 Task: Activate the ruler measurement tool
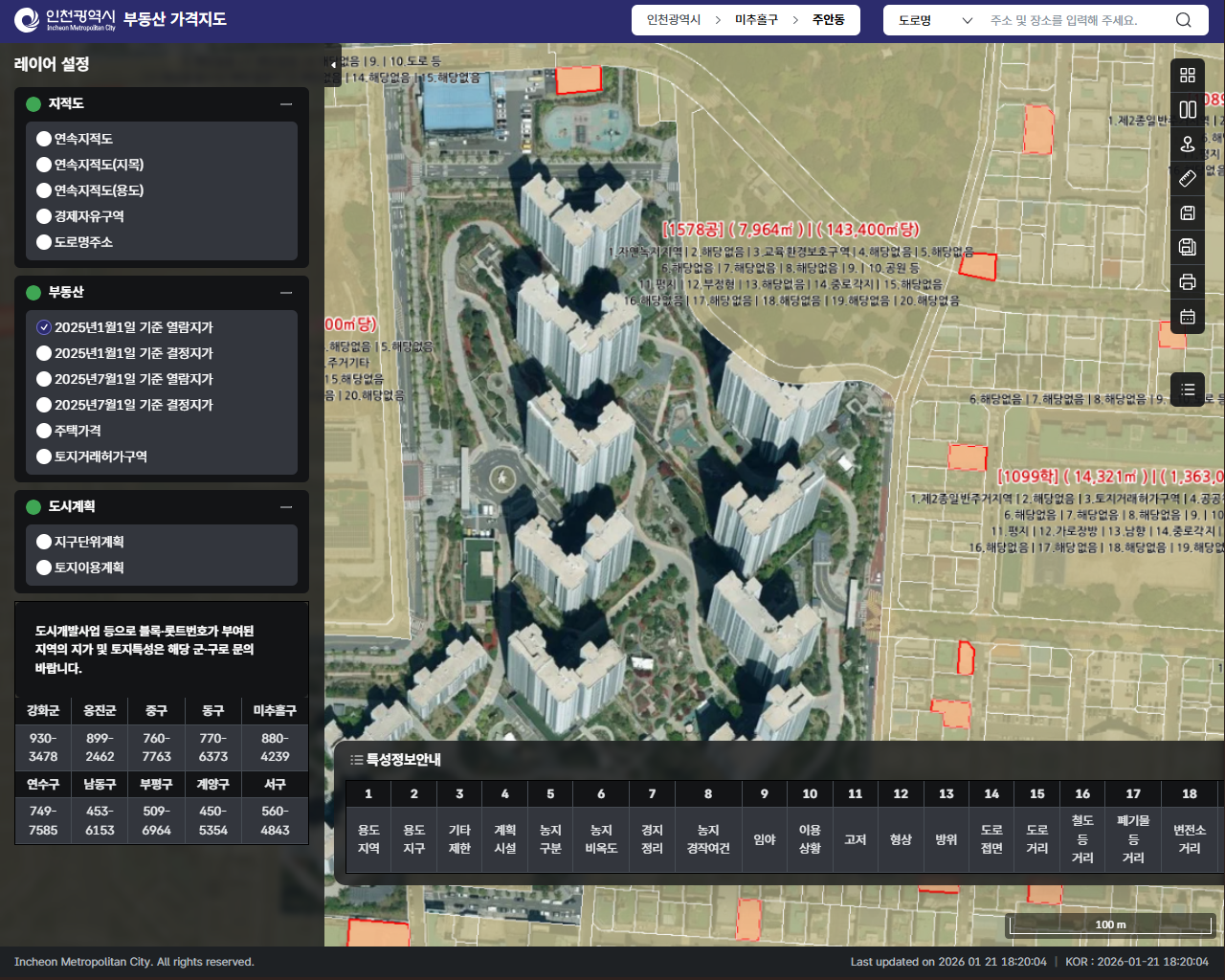pos(1188,179)
